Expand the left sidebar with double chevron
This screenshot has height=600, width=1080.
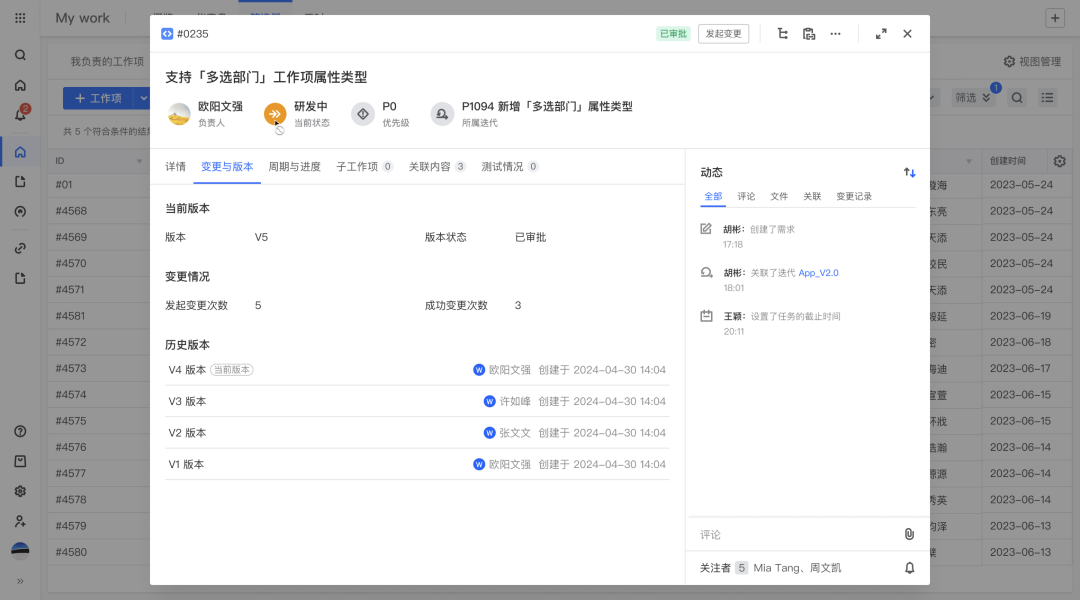pyautogui.click(x=20, y=581)
